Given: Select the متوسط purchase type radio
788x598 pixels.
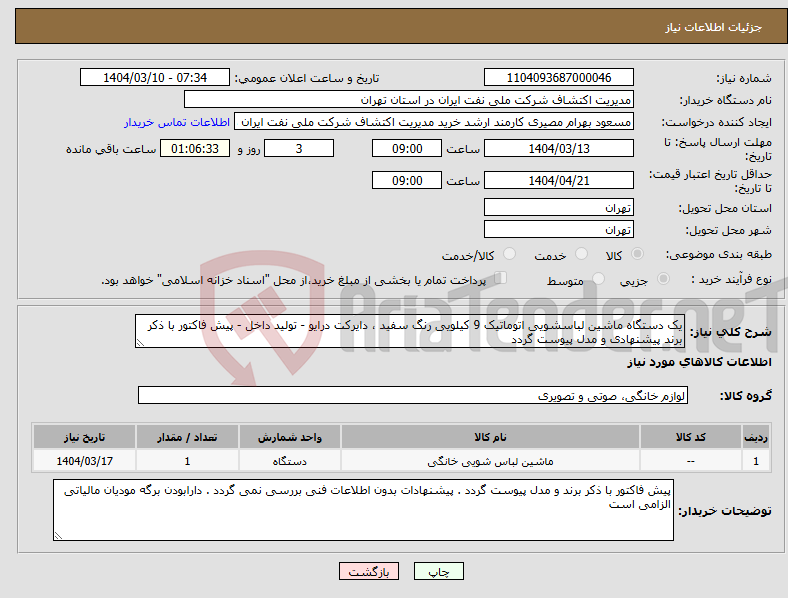Looking at the screenshot, I should tap(598, 279).
